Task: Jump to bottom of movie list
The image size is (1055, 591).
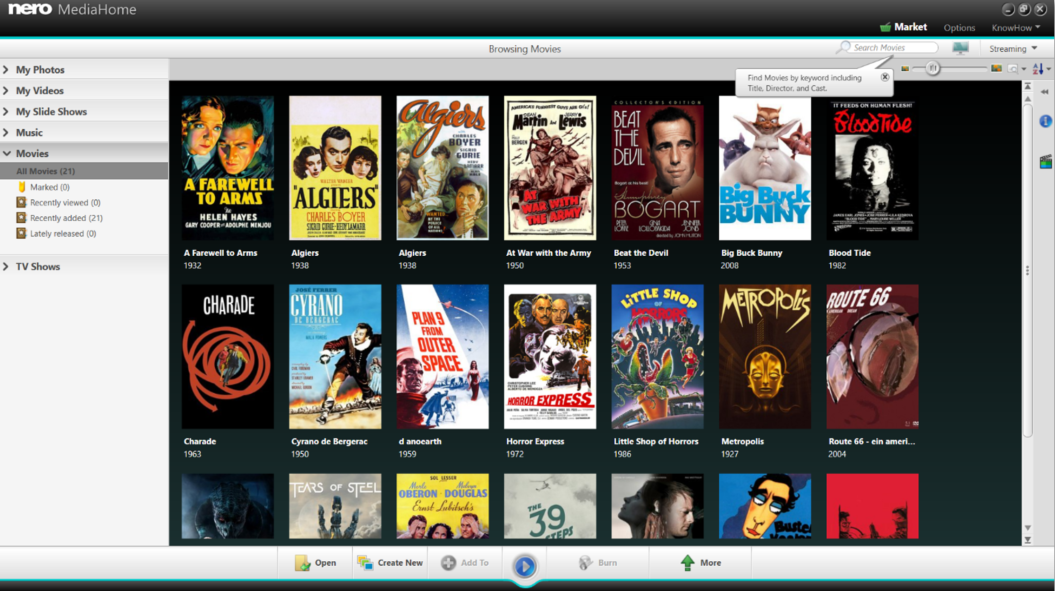Action: 1027,540
